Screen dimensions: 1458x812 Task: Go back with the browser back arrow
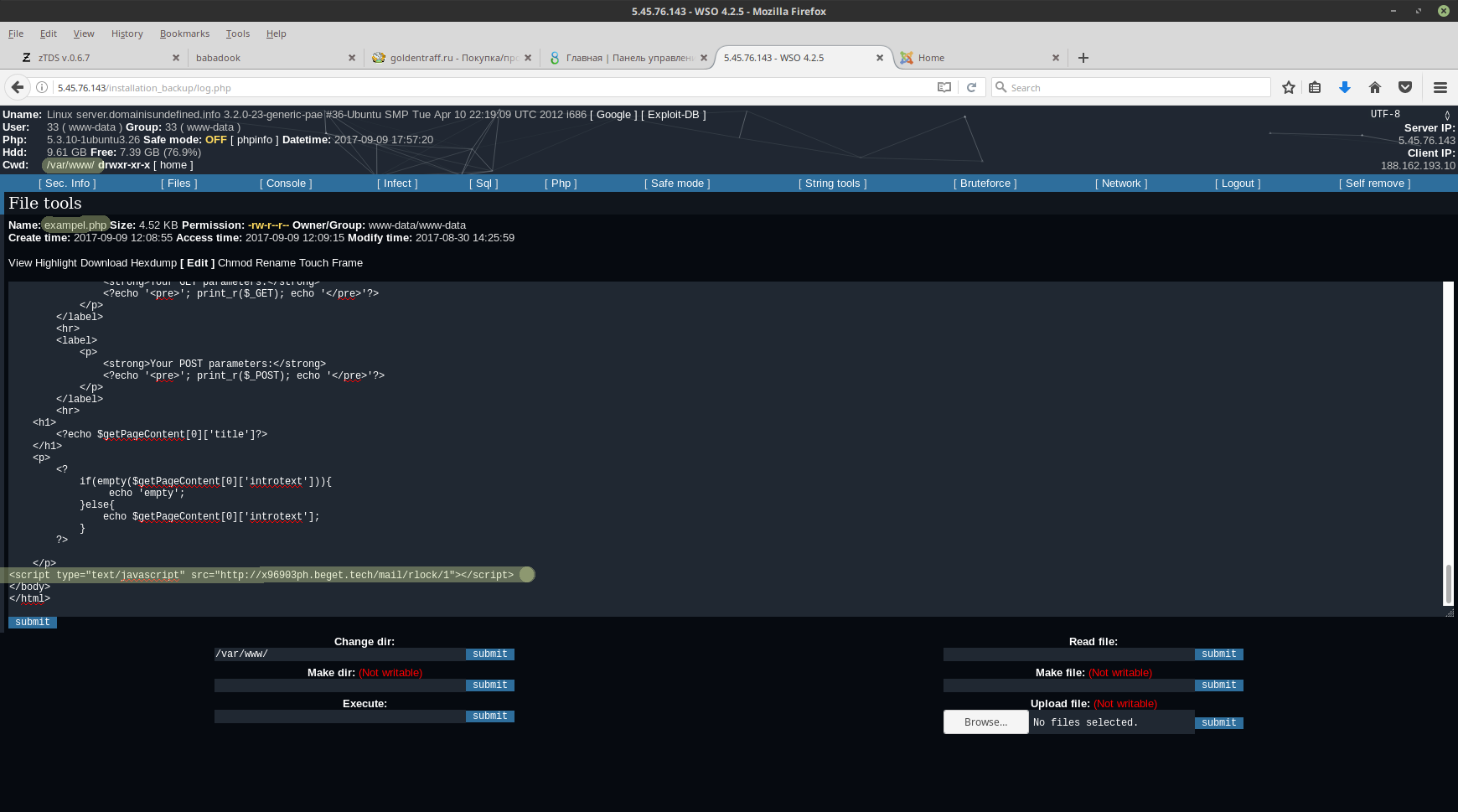(x=18, y=87)
